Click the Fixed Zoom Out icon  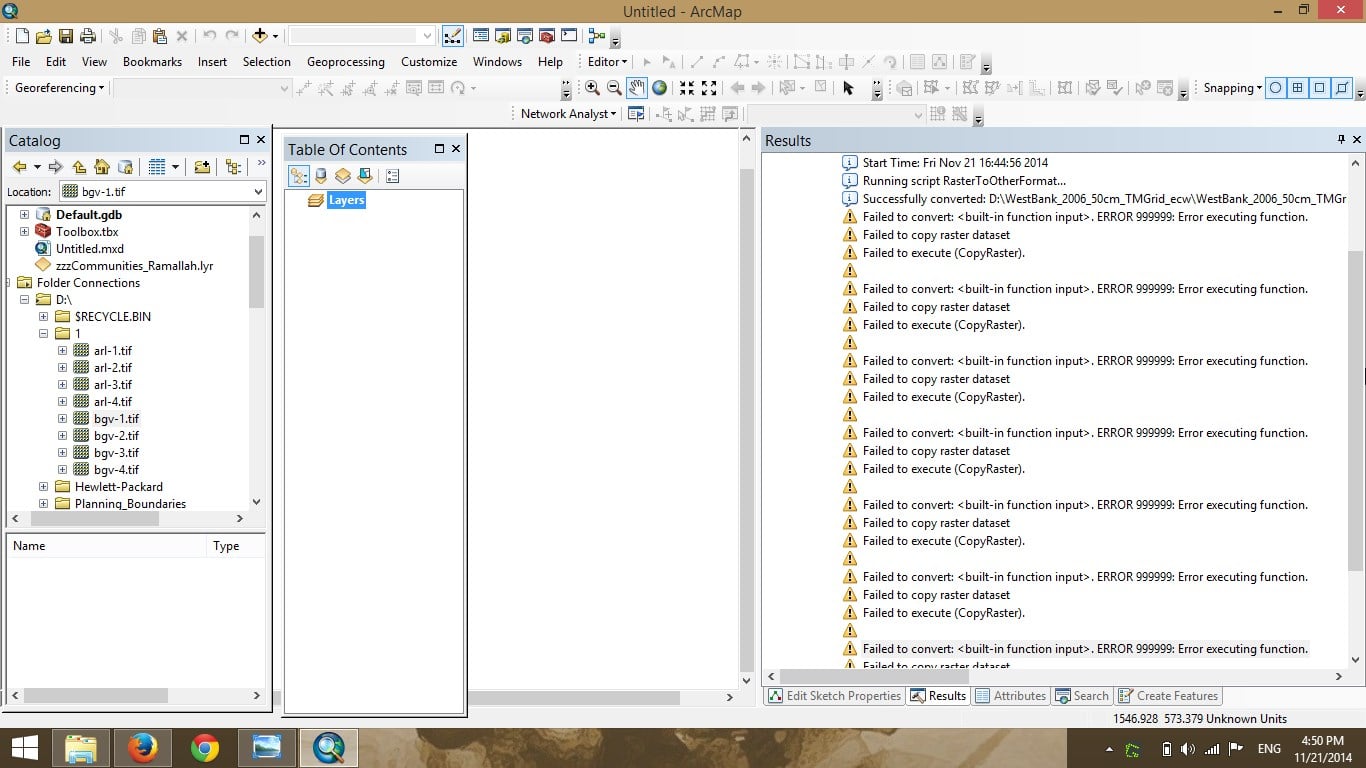click(x=709, y=88)
